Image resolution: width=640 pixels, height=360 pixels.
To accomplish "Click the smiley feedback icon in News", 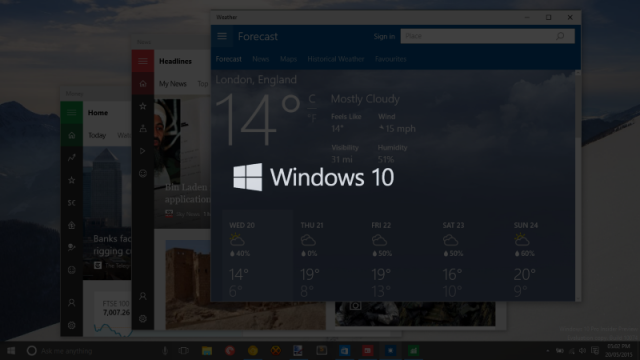I will pyautogui.click(x=143, y=173).
